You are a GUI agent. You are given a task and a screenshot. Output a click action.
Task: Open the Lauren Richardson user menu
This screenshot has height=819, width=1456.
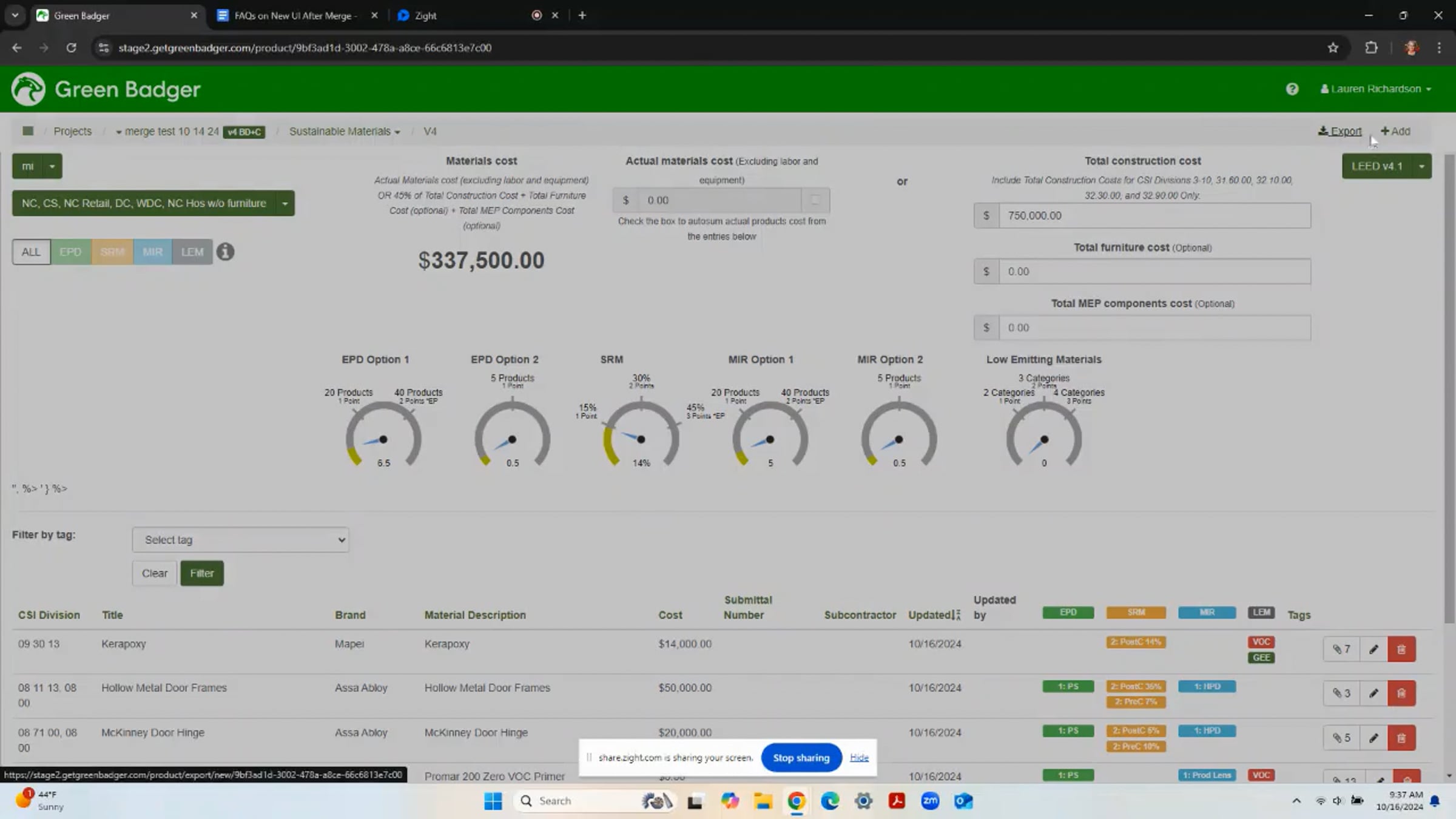tap(1376, 89)
